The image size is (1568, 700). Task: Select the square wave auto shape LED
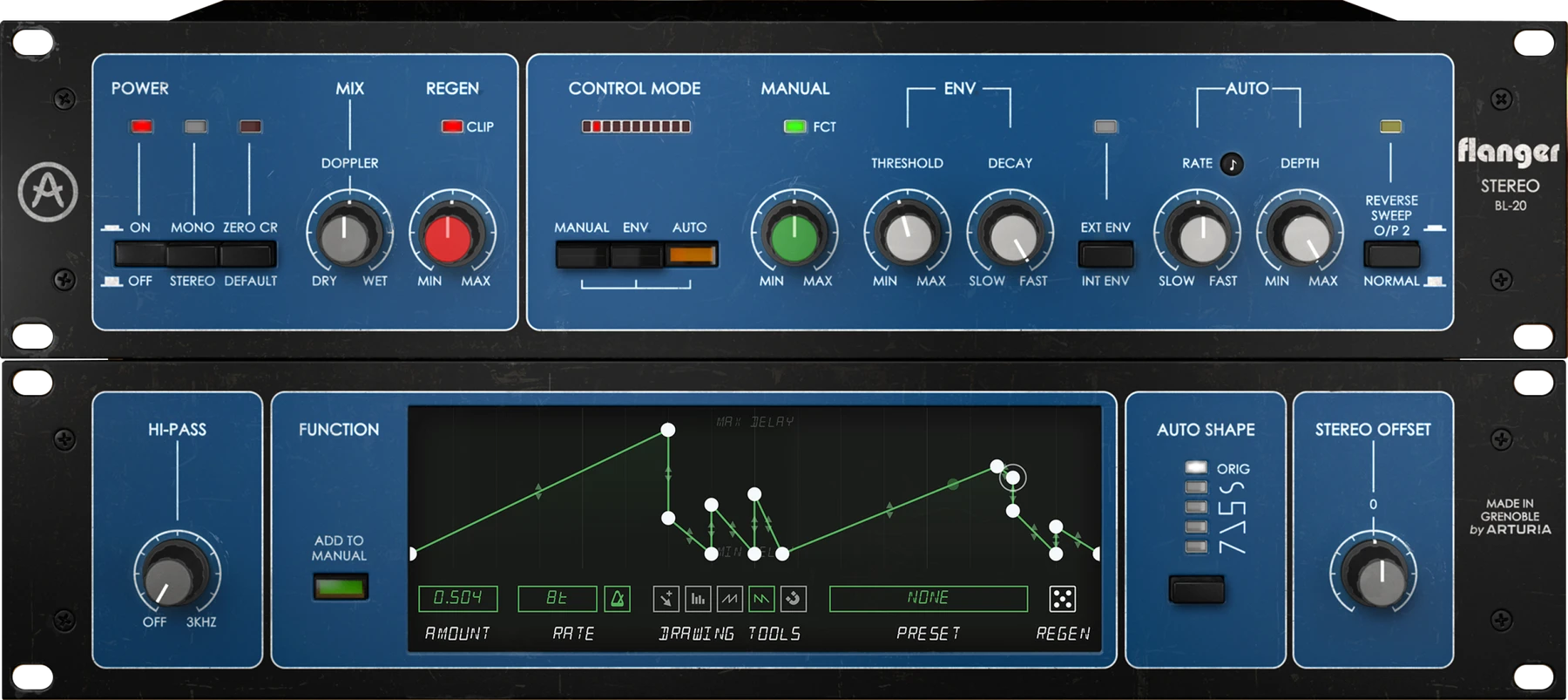click(x=1196, y=507)
